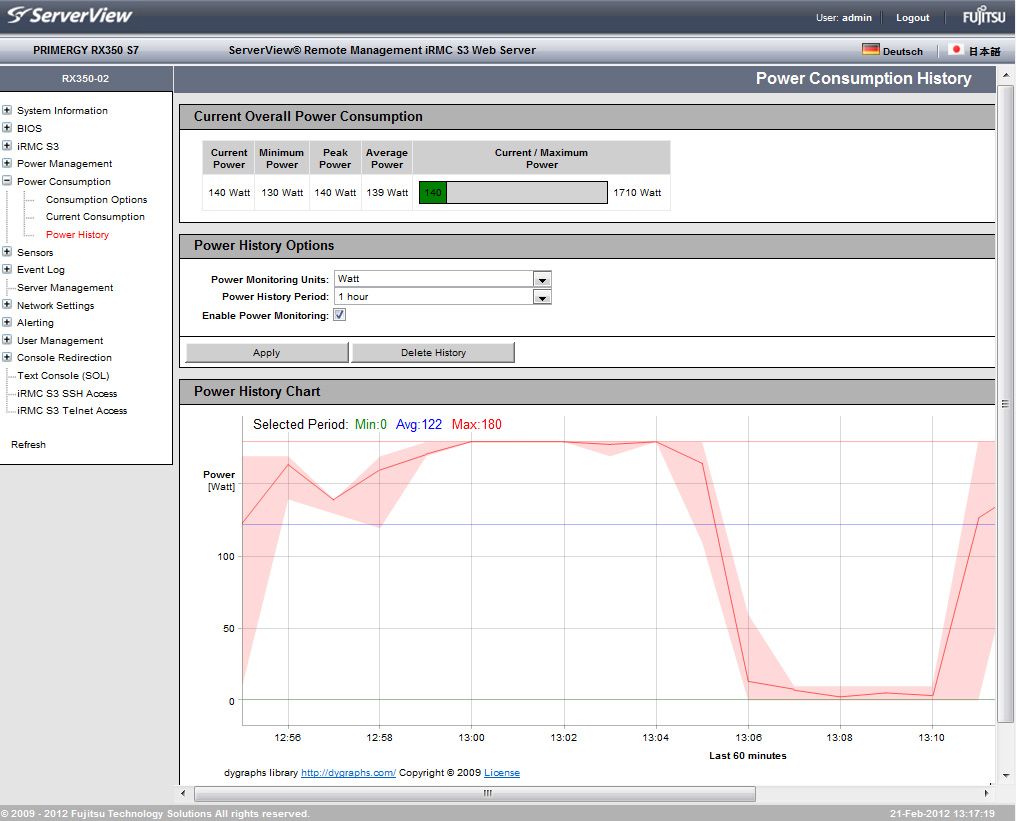1017x821 pixels.
Task: Click the '139 Watt' average power cell
Action: (387, 192)
